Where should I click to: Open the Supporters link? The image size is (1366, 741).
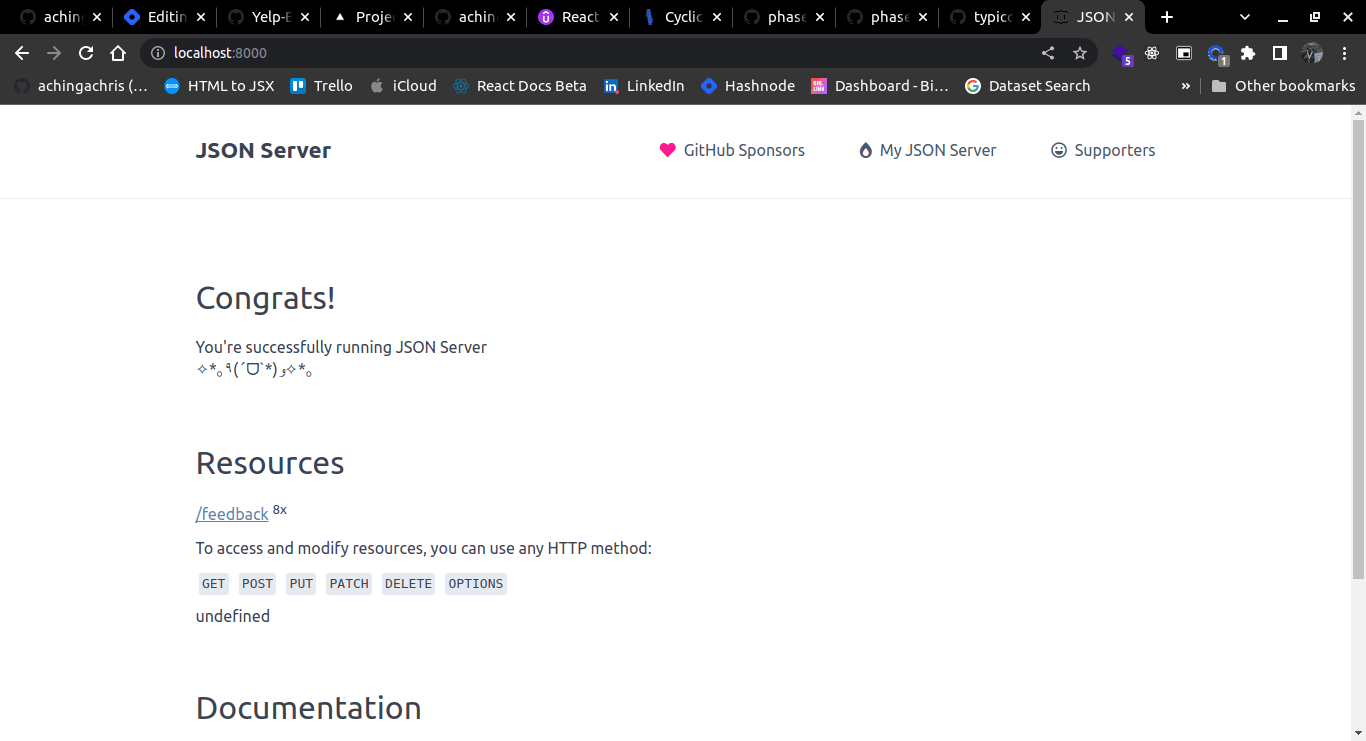(1103, 151)
